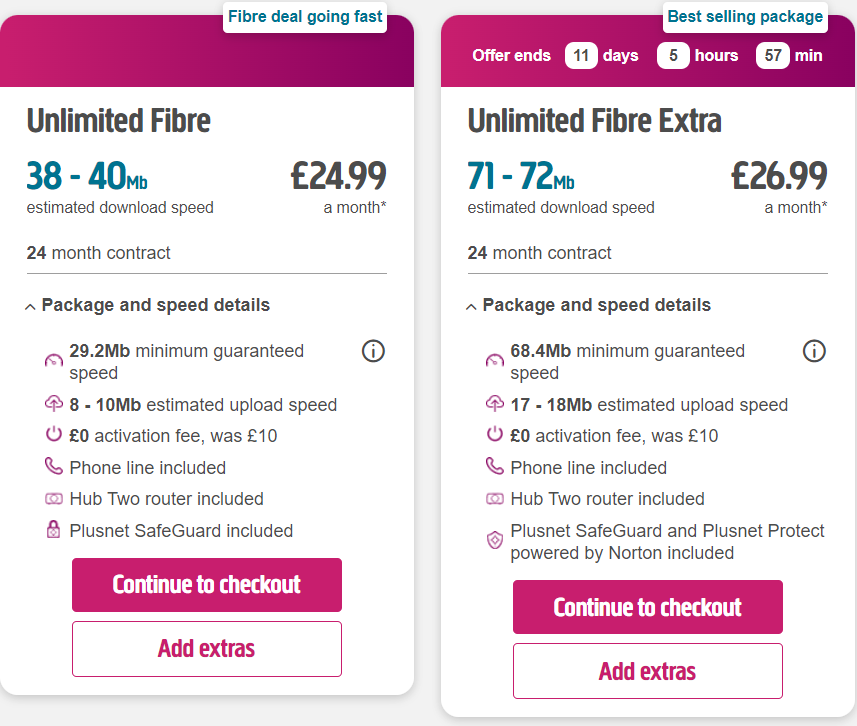Add extras to the Unlimited Fibre Extra package
The height and width of the screenshot is (726, 857).
(x=647, y=671)
